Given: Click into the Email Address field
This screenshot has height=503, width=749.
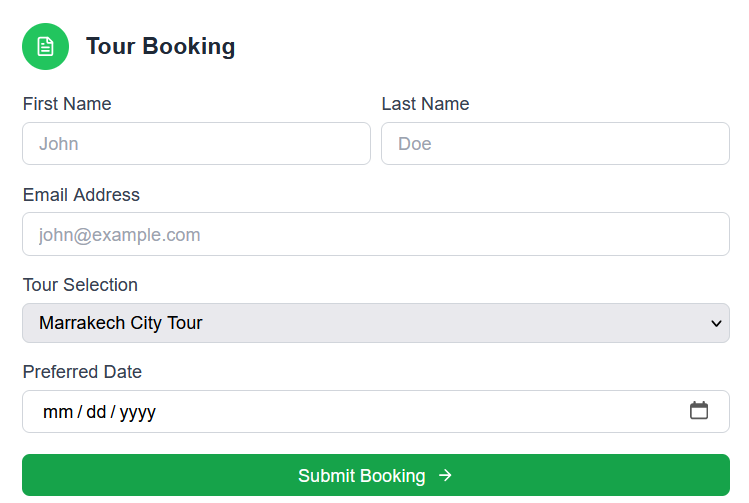Looking at the screenshot, I should 376,234.
